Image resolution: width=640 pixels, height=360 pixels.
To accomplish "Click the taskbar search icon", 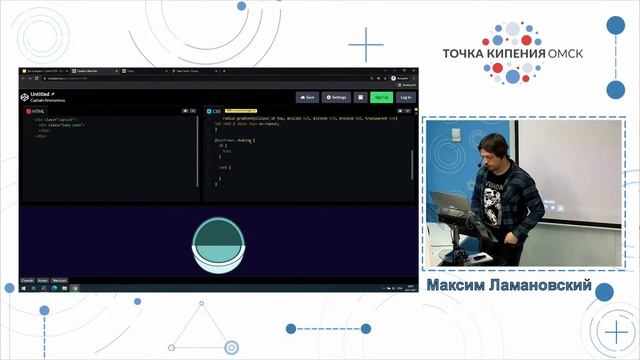I will pyautogui.click(x=34, y=288).
